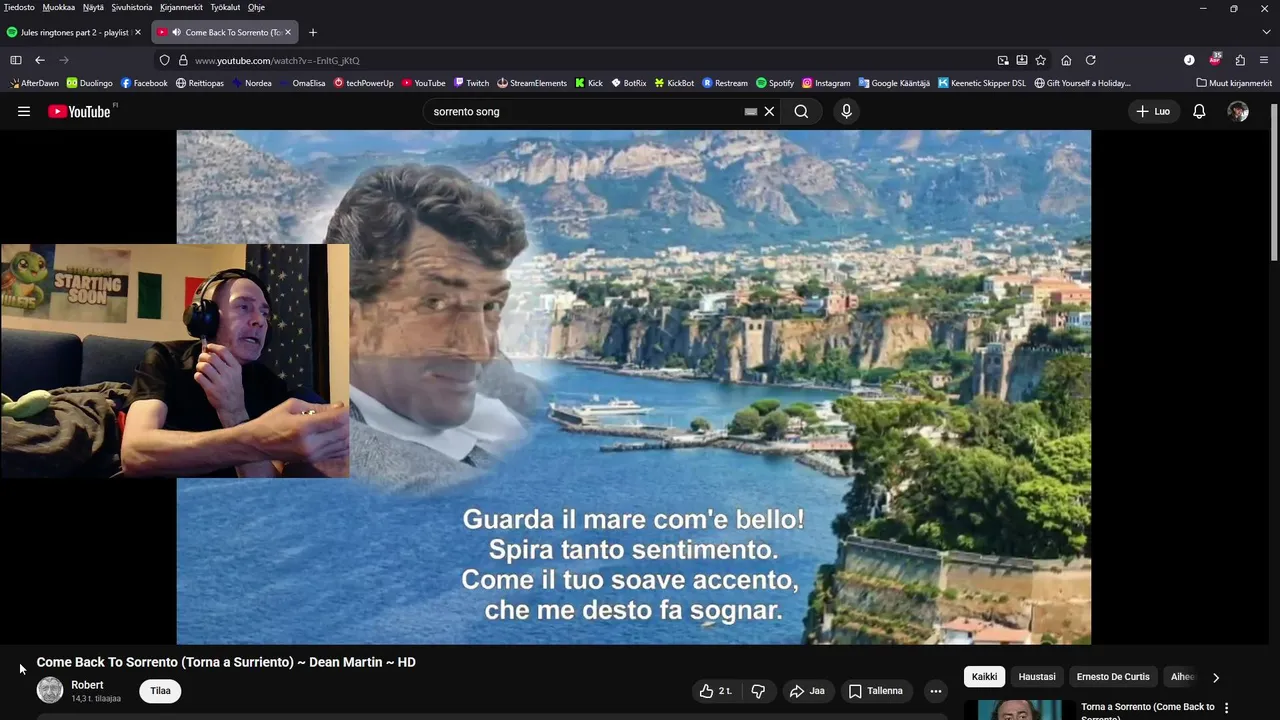Select the Ernesto De Curtis chip
1280x720 pixels.
(x=1113, y=677)
